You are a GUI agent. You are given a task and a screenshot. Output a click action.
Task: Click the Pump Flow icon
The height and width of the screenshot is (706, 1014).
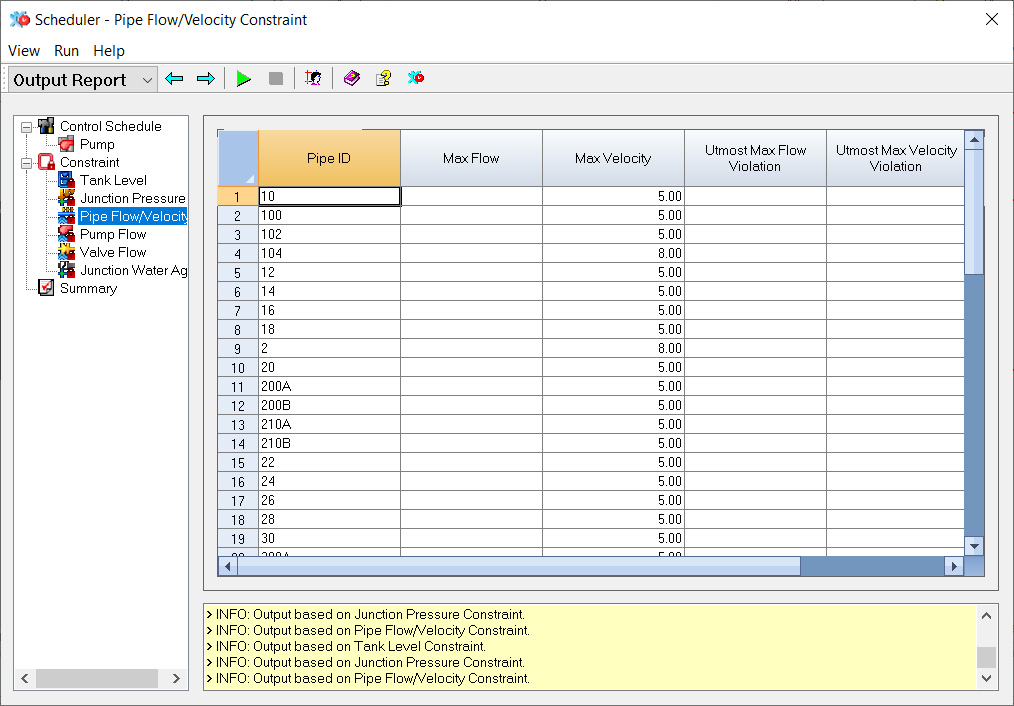[x=66, y=234]
